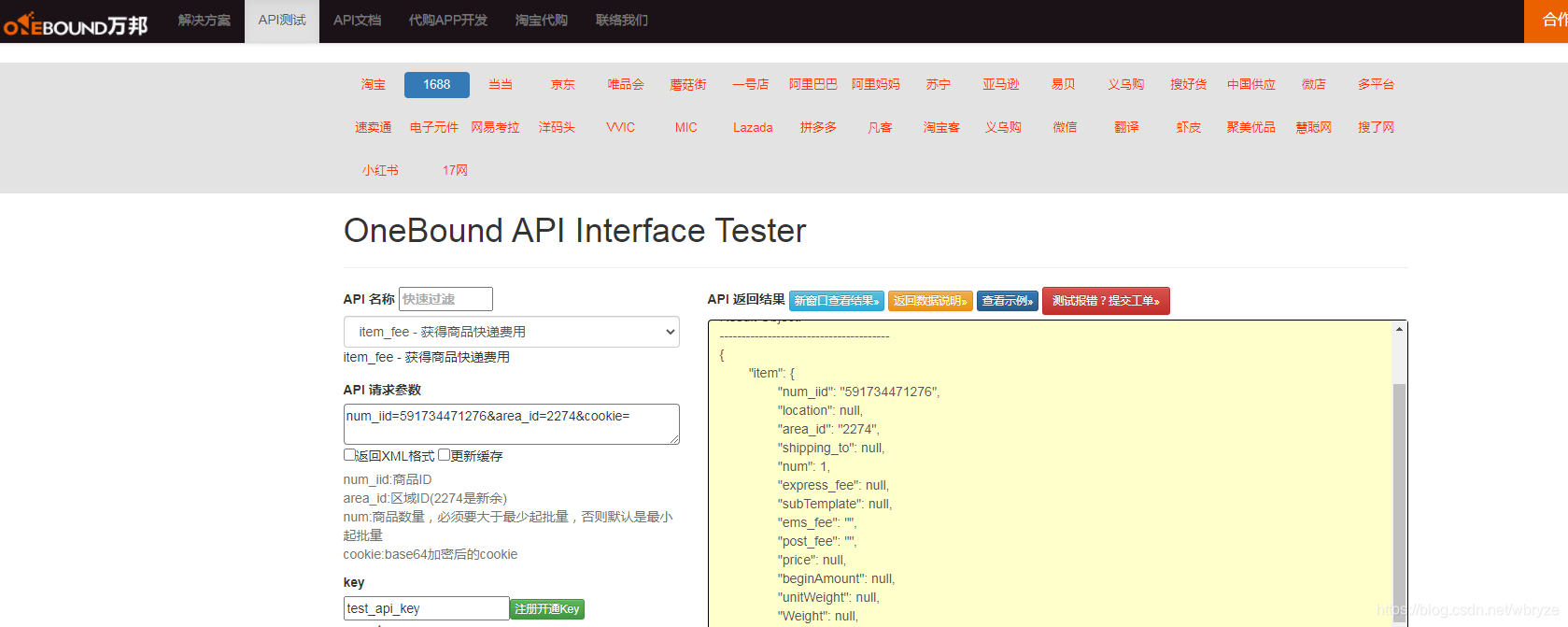Select the 17网 platform link
The height and width of the screenshot is (627, 1568).
coord(456,170)
